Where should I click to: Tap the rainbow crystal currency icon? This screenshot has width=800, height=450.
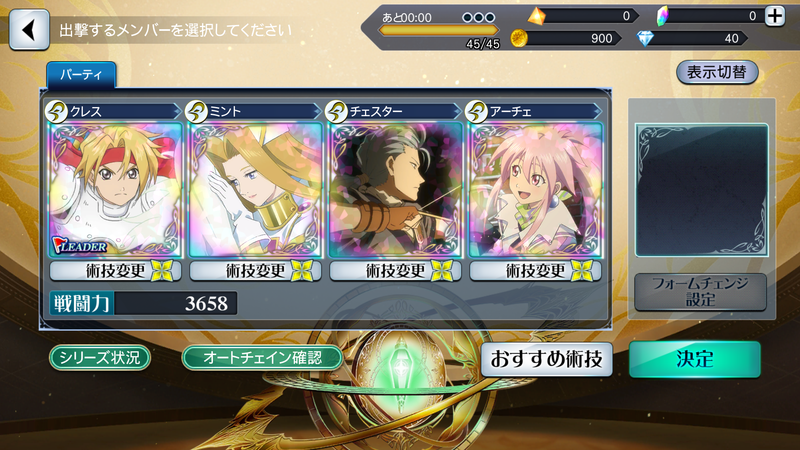(662, 16)
